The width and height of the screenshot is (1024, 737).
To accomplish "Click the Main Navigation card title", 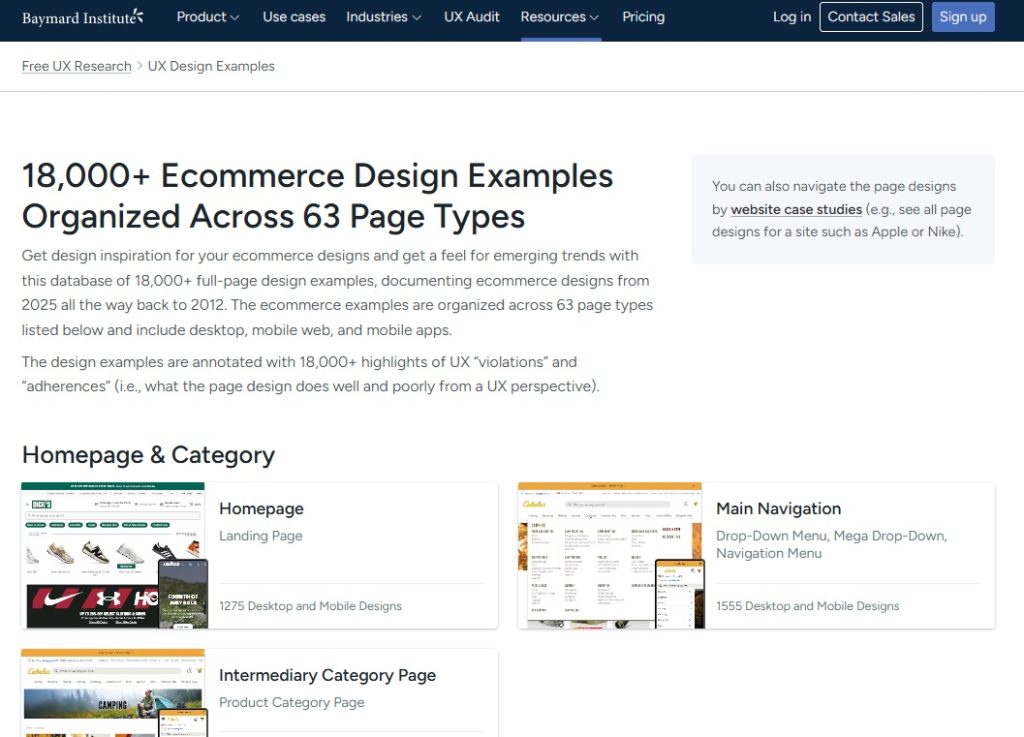I will (778, 509).
